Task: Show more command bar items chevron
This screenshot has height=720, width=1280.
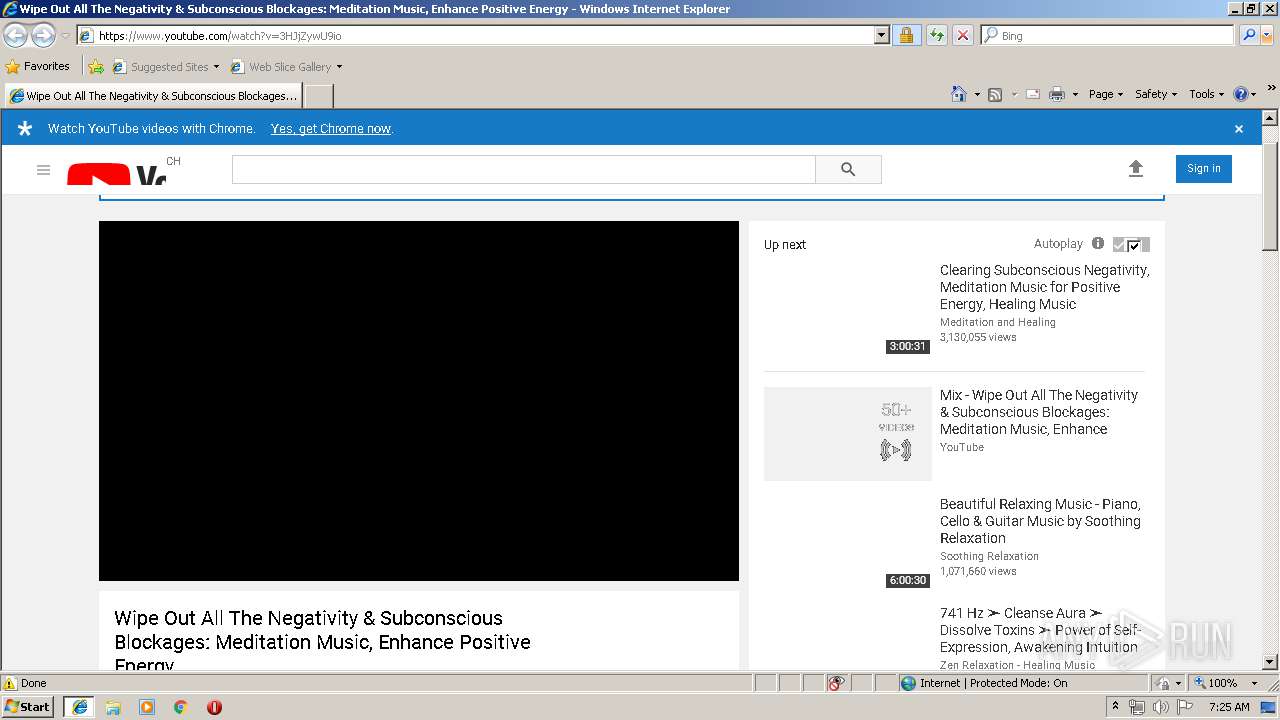Action: click(1271, 90)
